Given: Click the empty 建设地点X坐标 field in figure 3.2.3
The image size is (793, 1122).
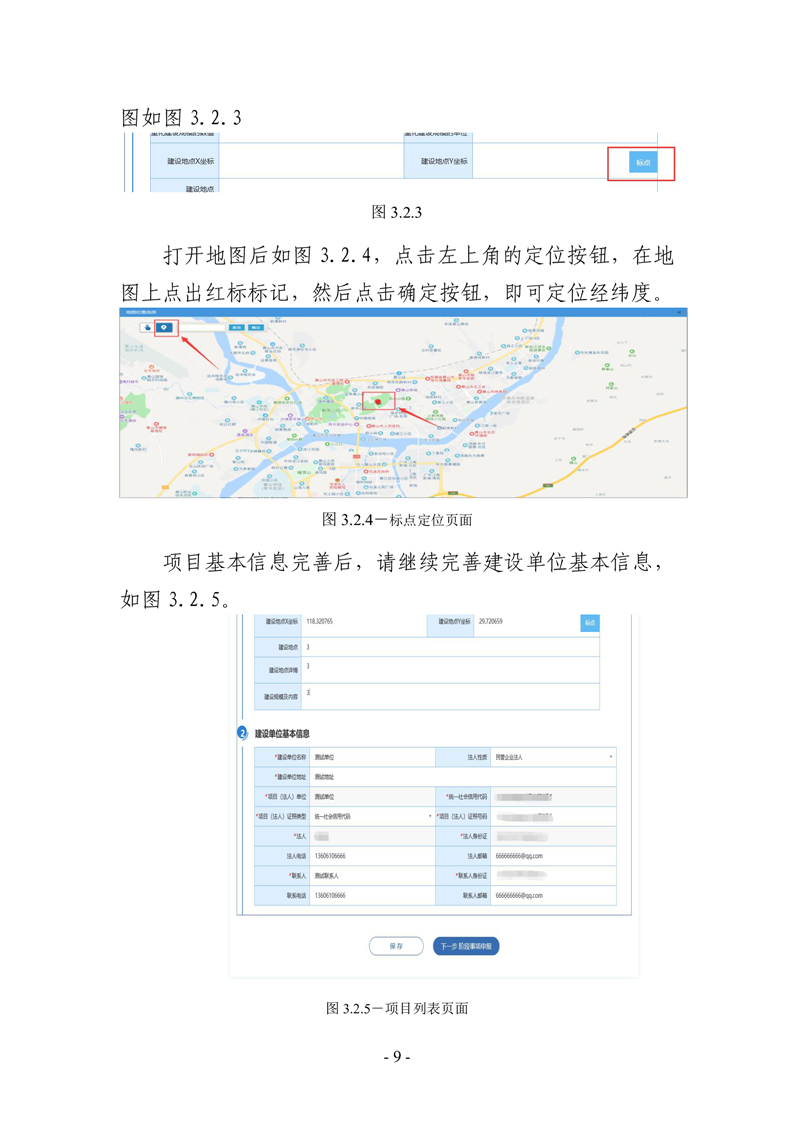Looking at the screenshot, I should (311, 161).
